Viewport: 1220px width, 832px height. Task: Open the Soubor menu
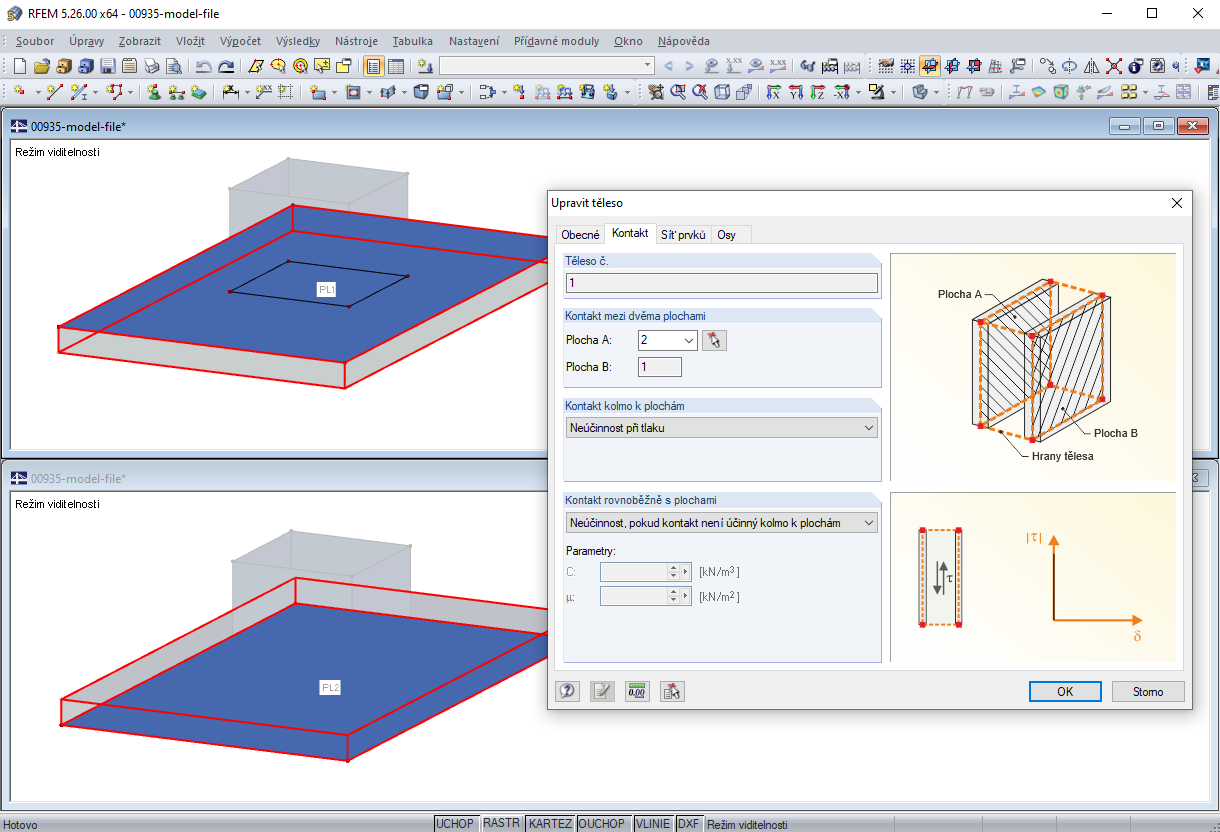pyautogui.click(x=35, y=41)
